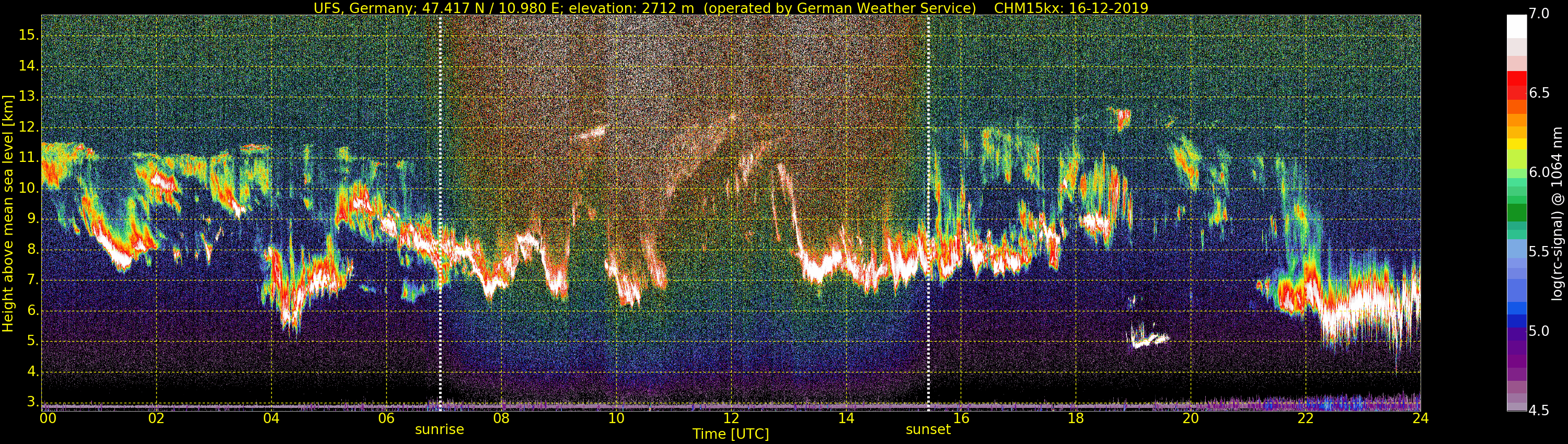Click the colorbar value label '4.5'
This screenshot has width=1568, height=444.
(1539, 411)
